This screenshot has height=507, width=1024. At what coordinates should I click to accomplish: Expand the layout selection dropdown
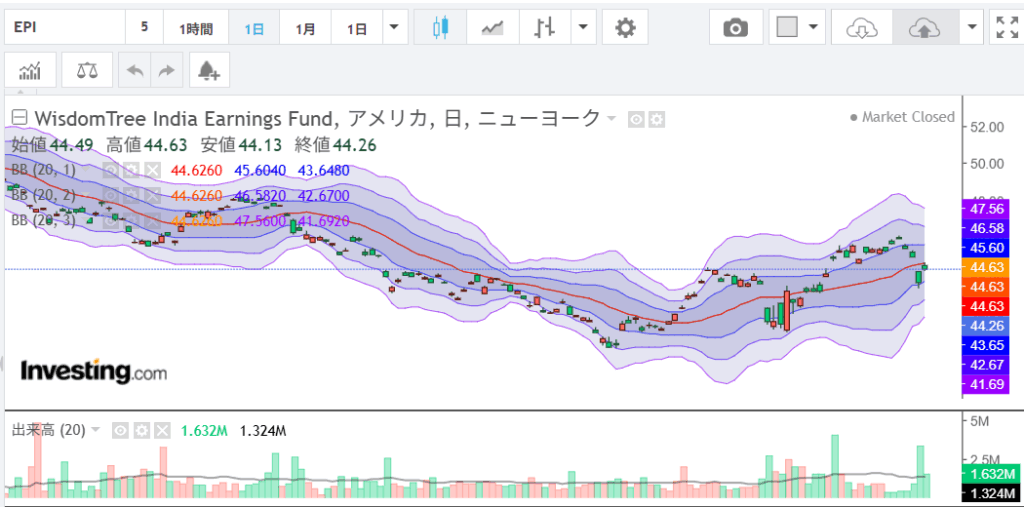click(813, 27)
